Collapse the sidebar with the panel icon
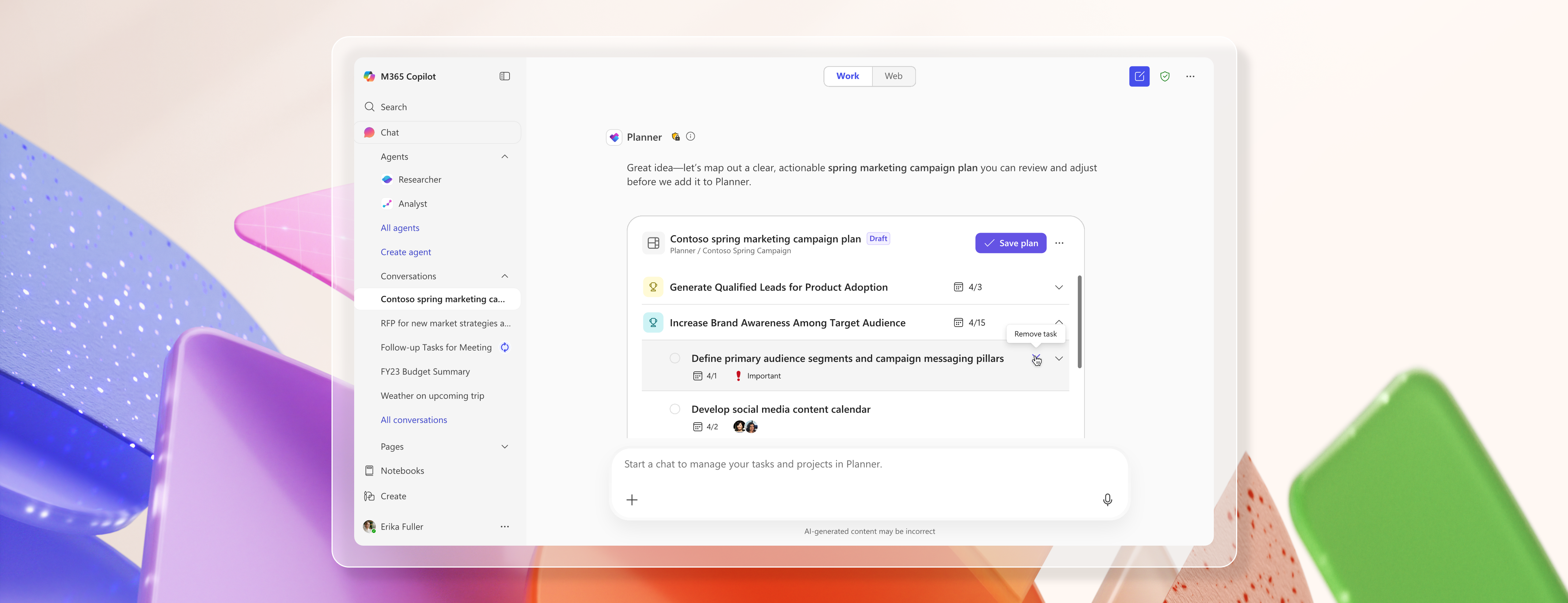The height and width of the screenshot is (603, 1568). [505, 76]
